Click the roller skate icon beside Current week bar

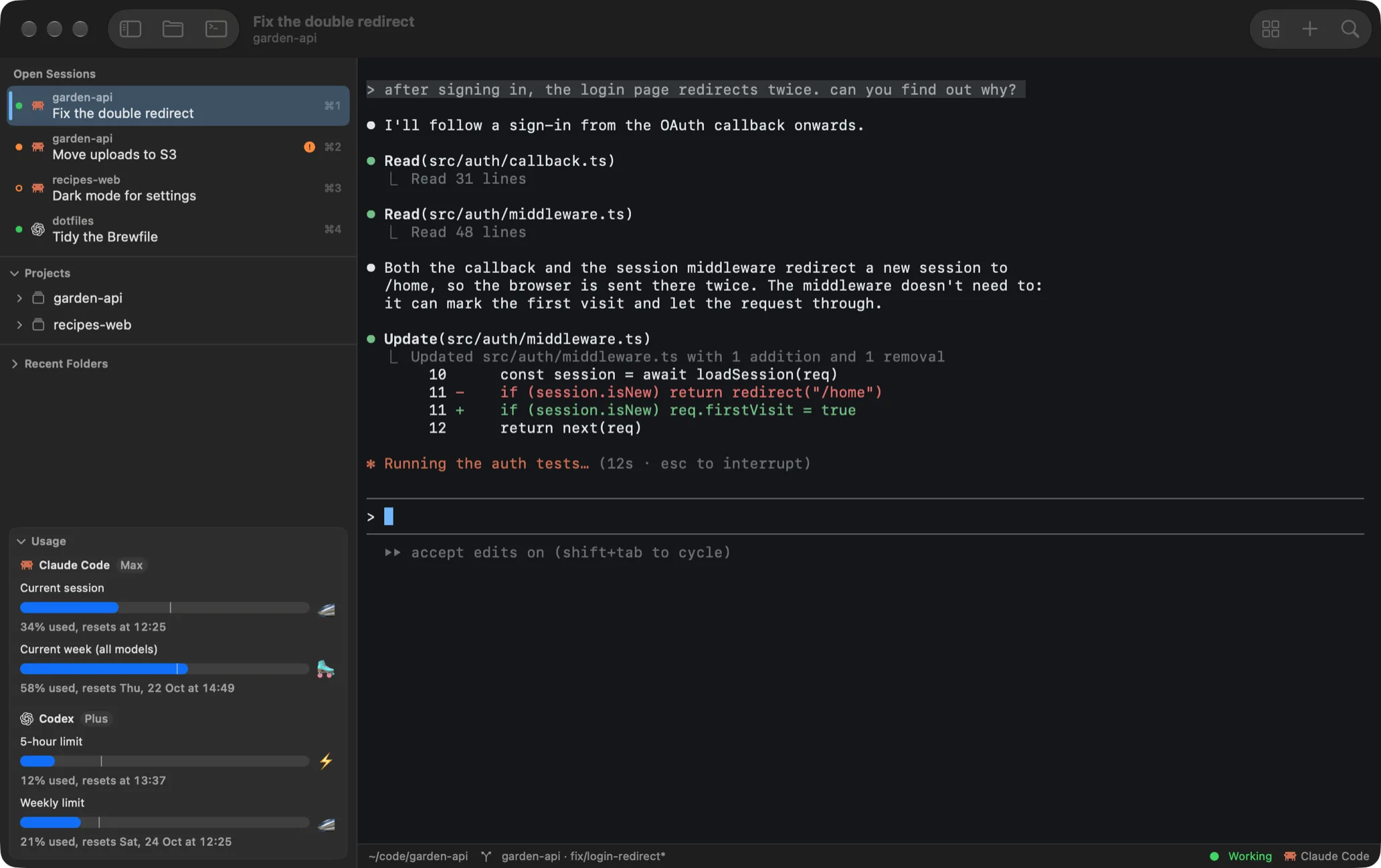pyautogui.click(x=325, y=669)
